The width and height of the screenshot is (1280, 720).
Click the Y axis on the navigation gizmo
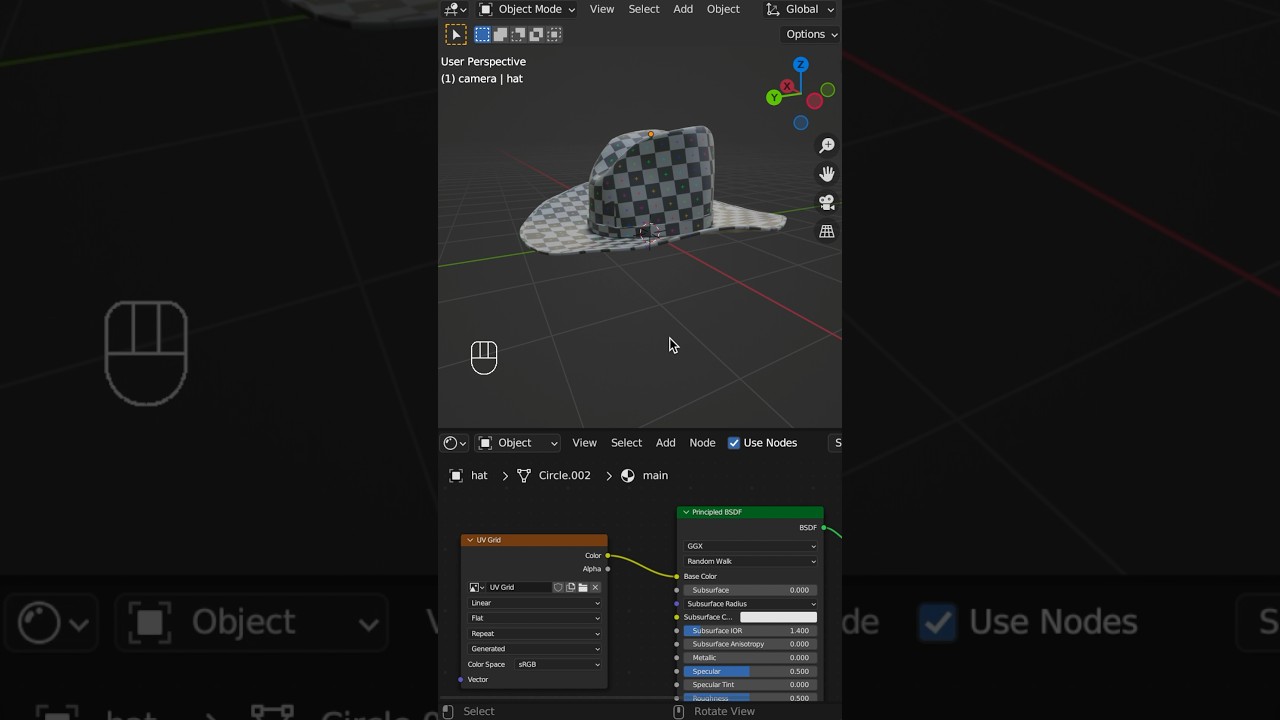tap(773, 97)
